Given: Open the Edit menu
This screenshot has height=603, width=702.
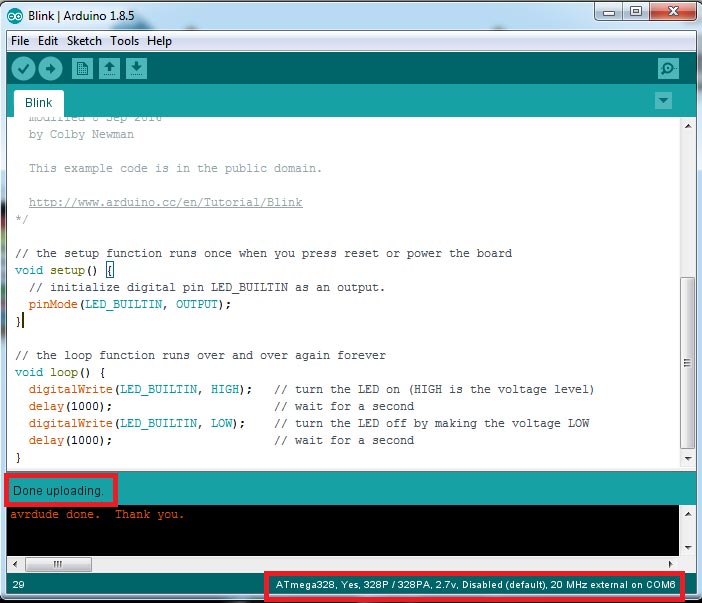Looking at the screenshot, I should pos(48,41).
